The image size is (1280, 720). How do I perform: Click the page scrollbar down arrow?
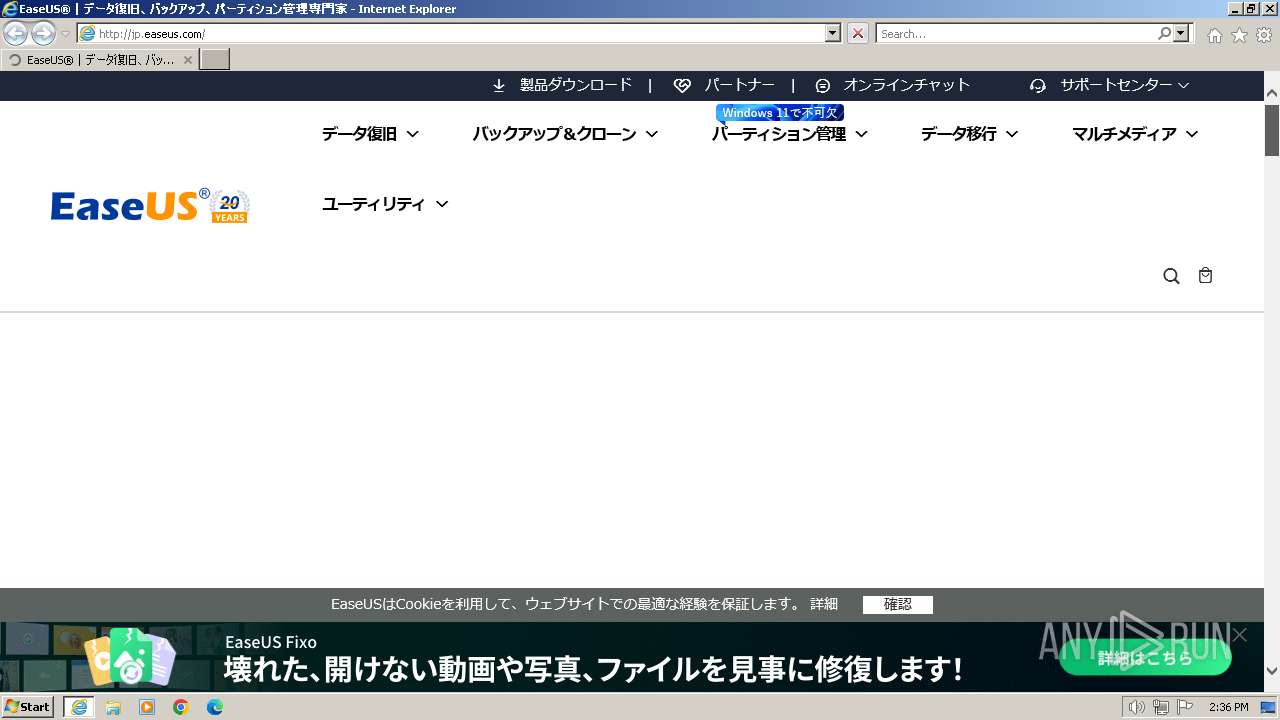1272,671
